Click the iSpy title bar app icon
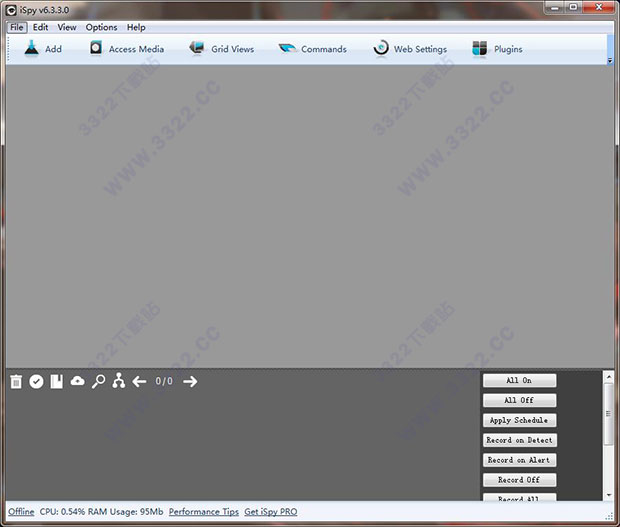This screenshot has width=620, height=527. 11,10
